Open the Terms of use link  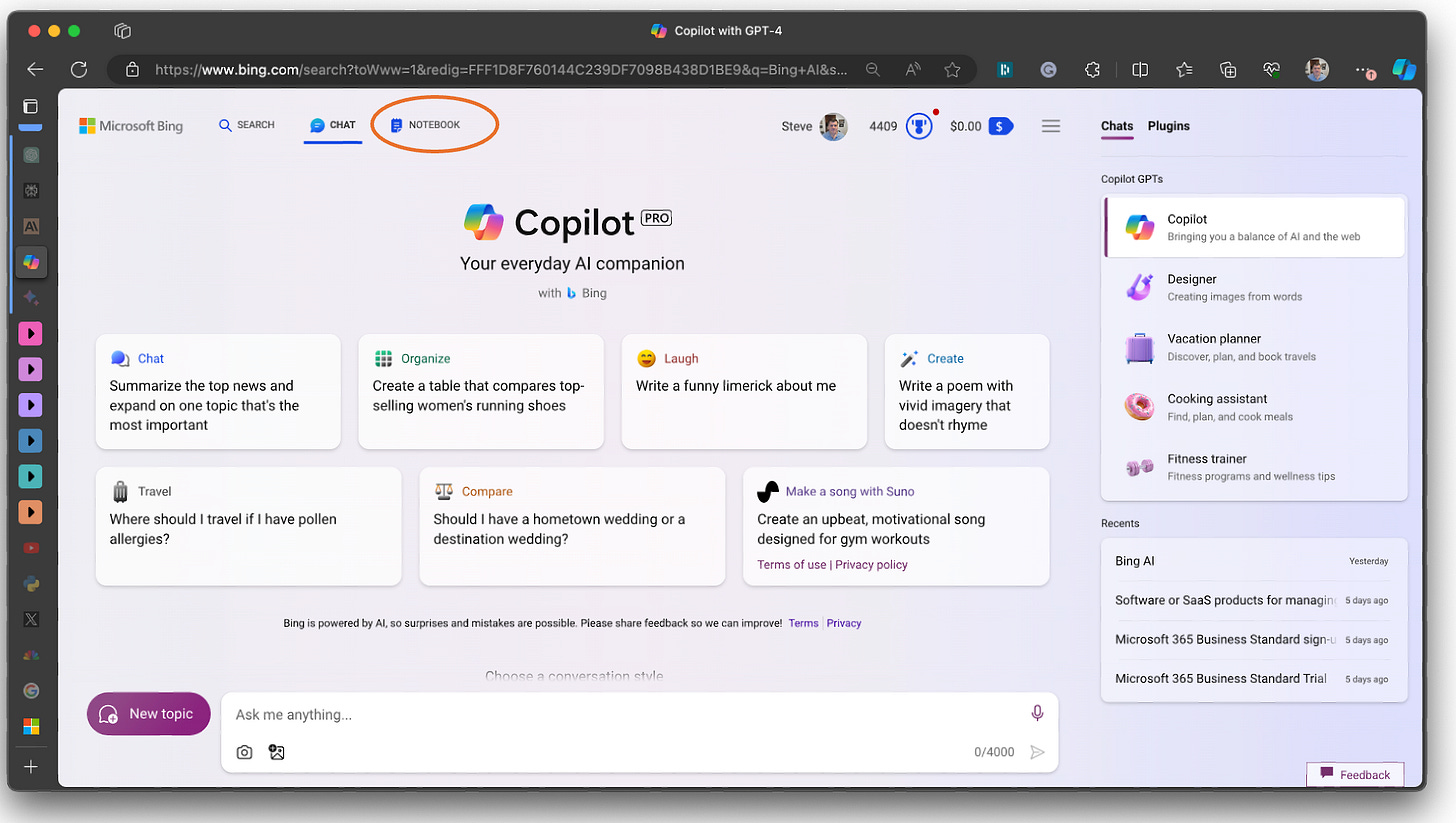pyautogui.click(x=792, y=564)
